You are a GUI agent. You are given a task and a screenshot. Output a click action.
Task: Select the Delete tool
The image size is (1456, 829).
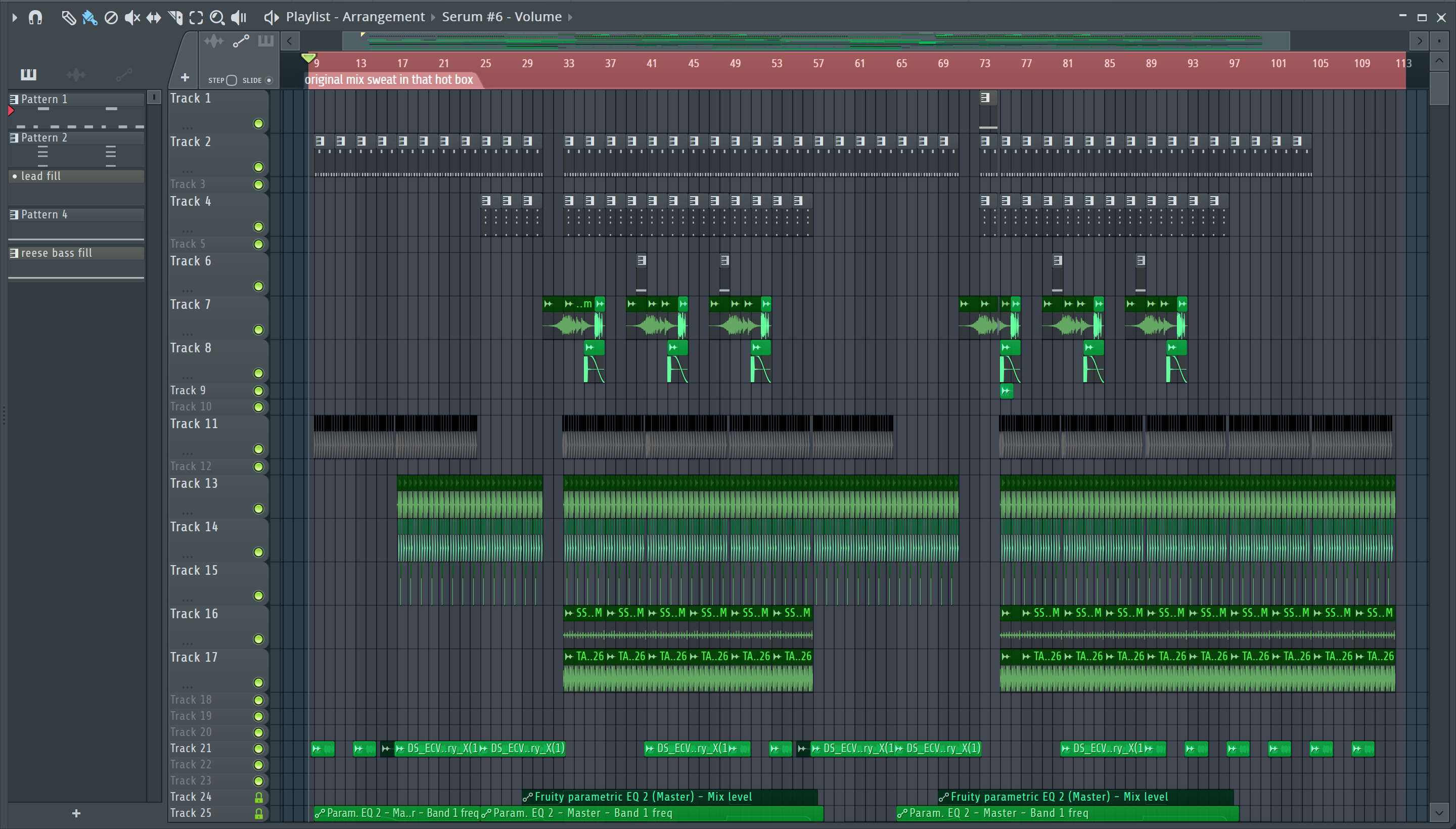point(111,18)
